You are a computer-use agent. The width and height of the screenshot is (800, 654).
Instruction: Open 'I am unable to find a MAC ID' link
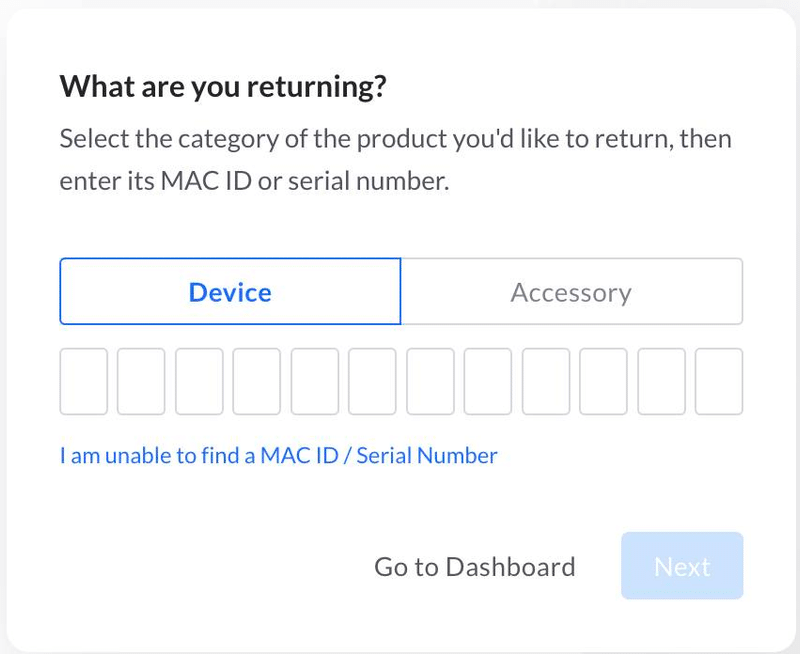click(x=278, y=456)
